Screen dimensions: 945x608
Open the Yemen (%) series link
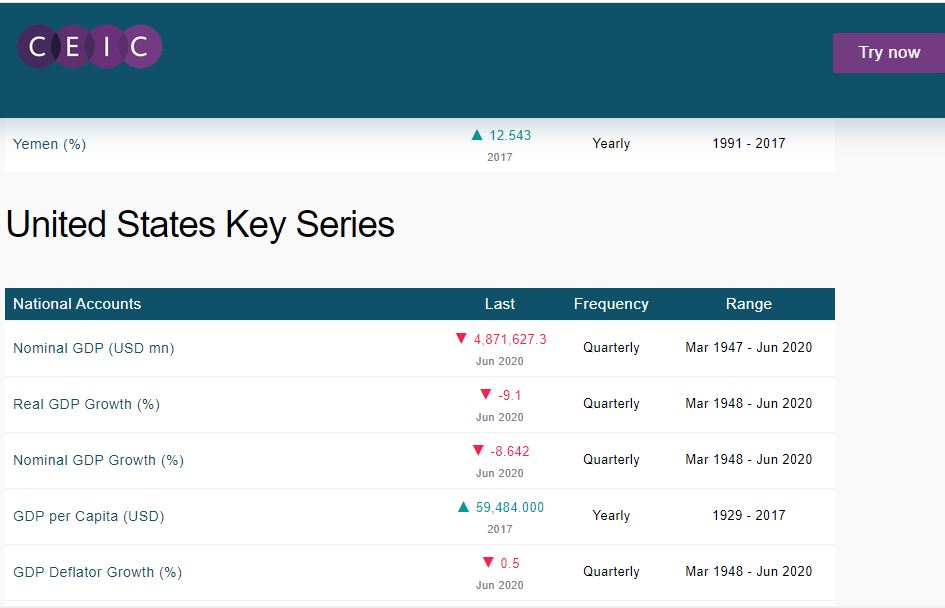(50, 144)
